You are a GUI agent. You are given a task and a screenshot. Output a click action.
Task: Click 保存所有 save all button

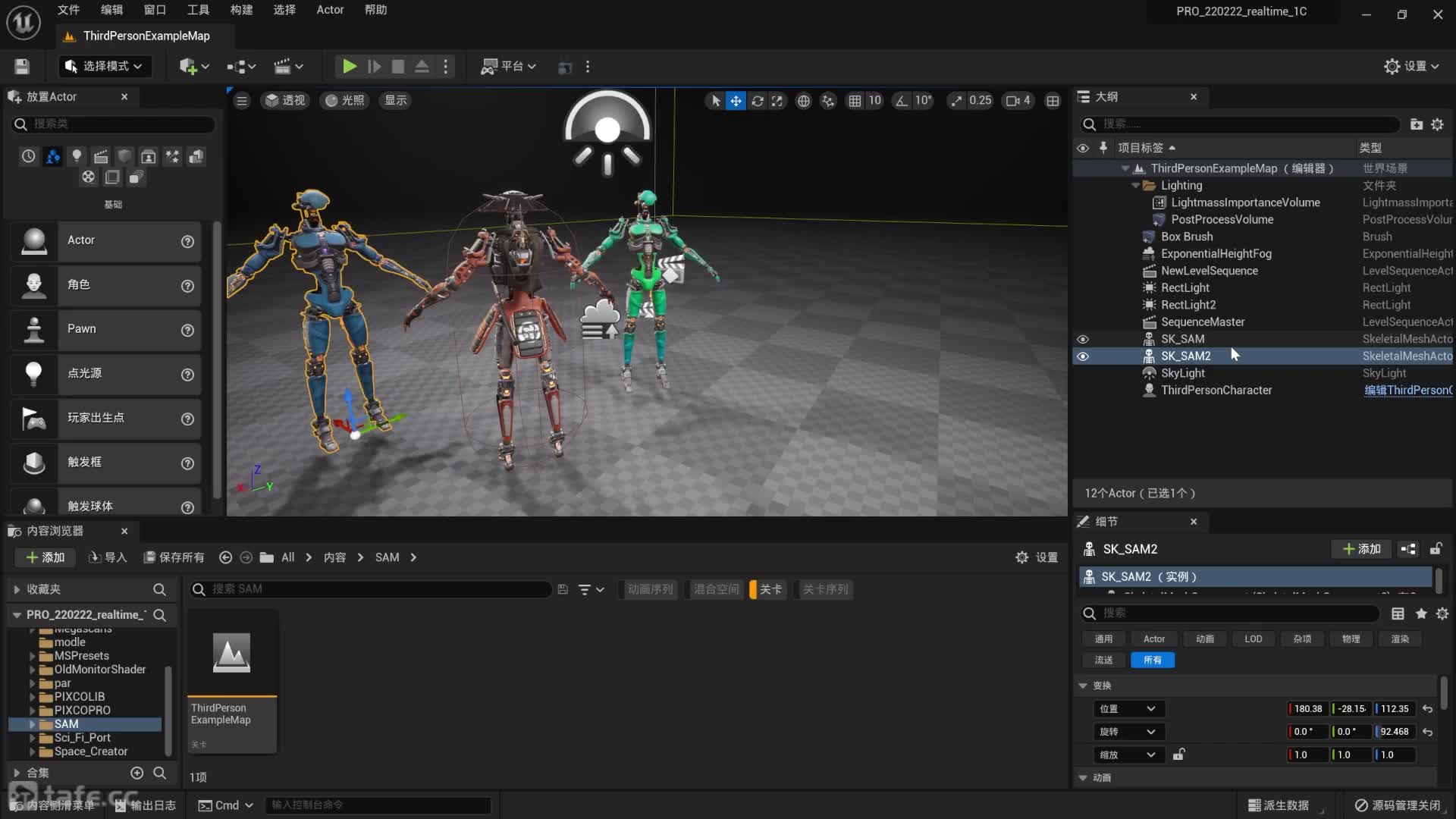[174, 557]
